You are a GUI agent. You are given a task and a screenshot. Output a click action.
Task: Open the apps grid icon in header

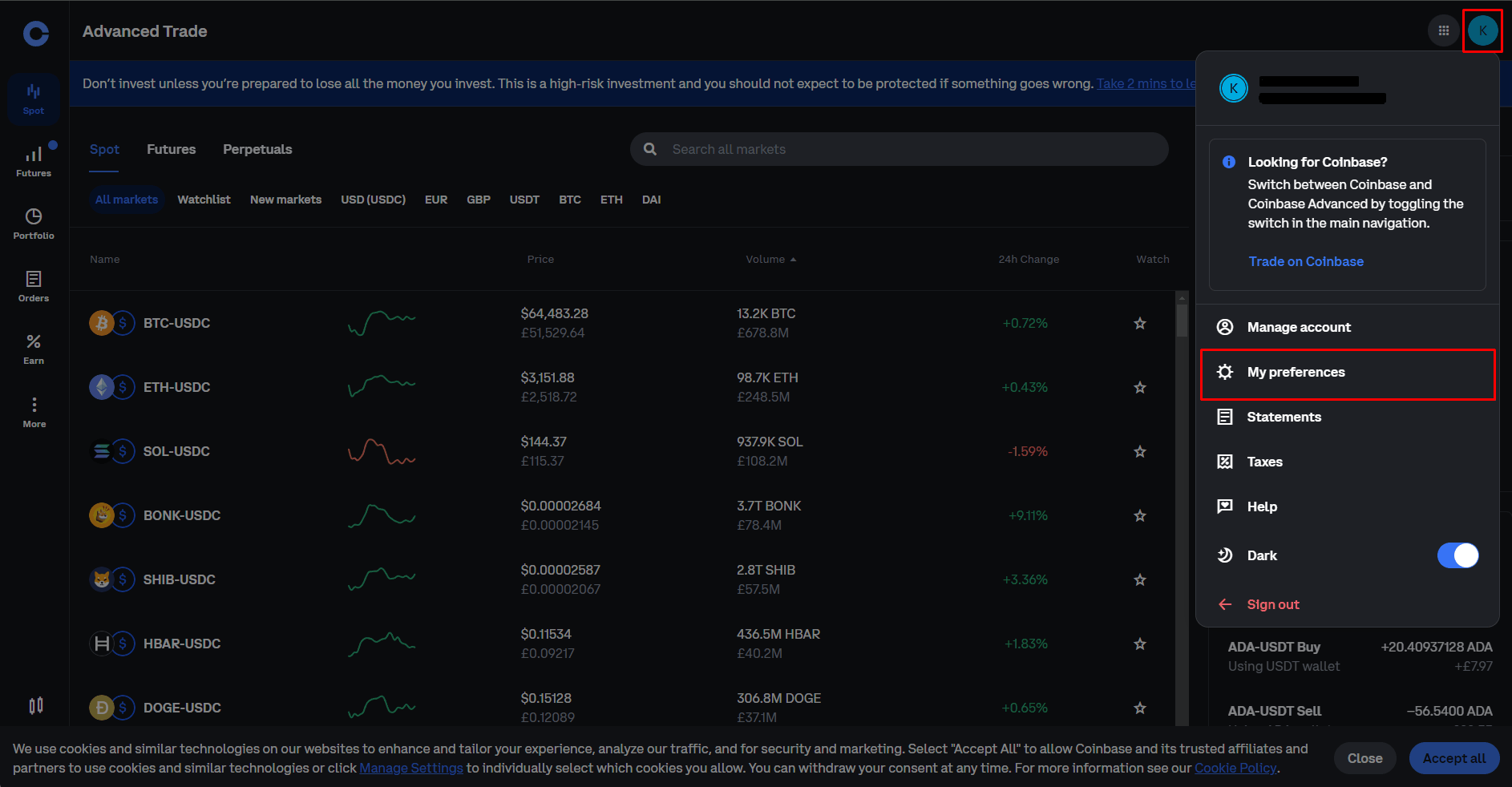click(1443, 31)
